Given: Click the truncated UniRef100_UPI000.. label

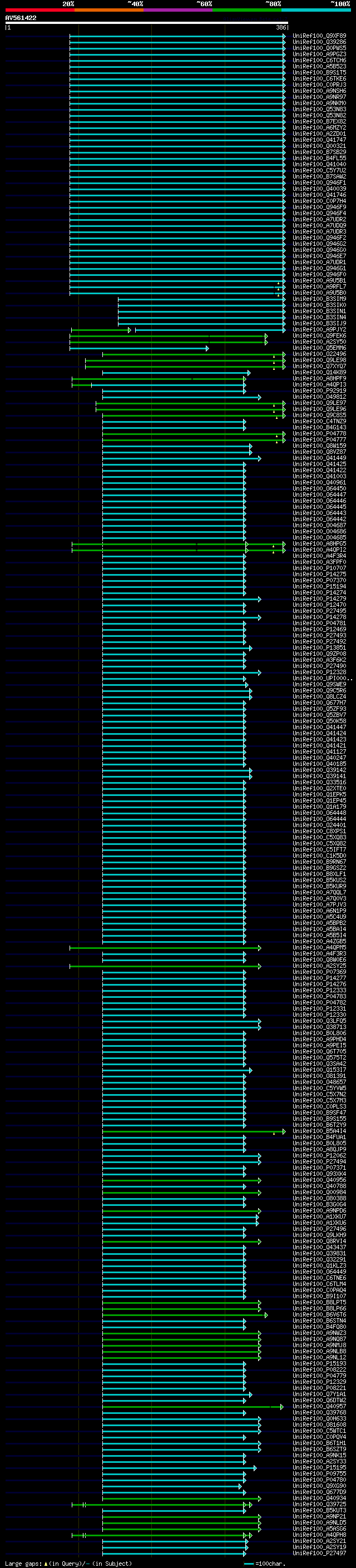Looking at the screenshot, I should (323, 678).
